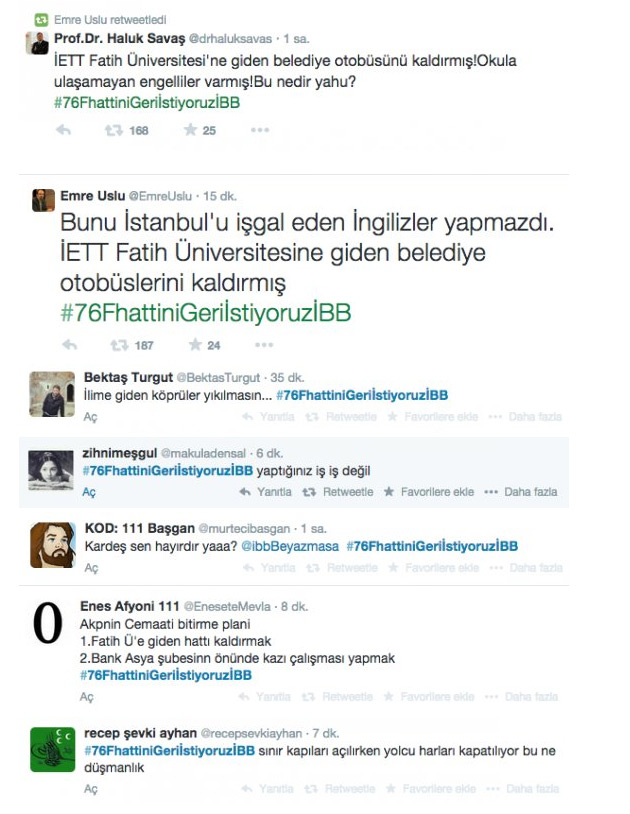Click Yanıtla on zihnimeşgul's tweet
Viewport: 630px width, 814px height.
[265, 492]
